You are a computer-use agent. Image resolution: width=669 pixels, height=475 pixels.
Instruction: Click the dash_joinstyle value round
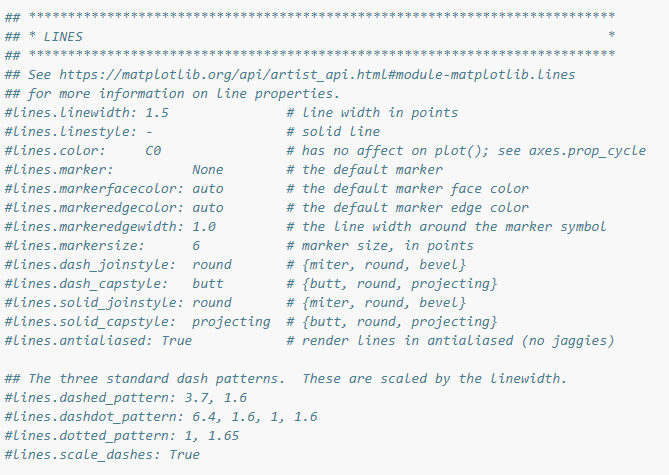212,265
